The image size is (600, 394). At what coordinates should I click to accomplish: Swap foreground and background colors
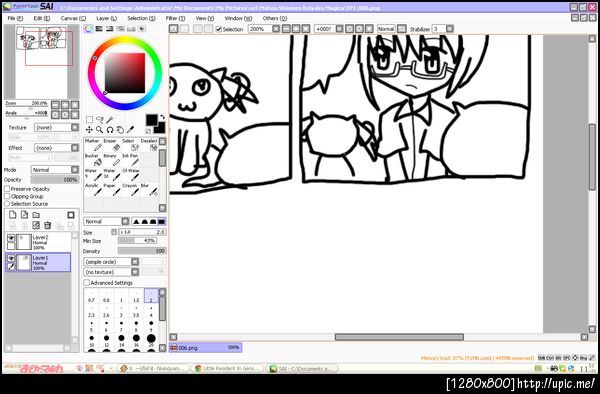tap(162, 117)
